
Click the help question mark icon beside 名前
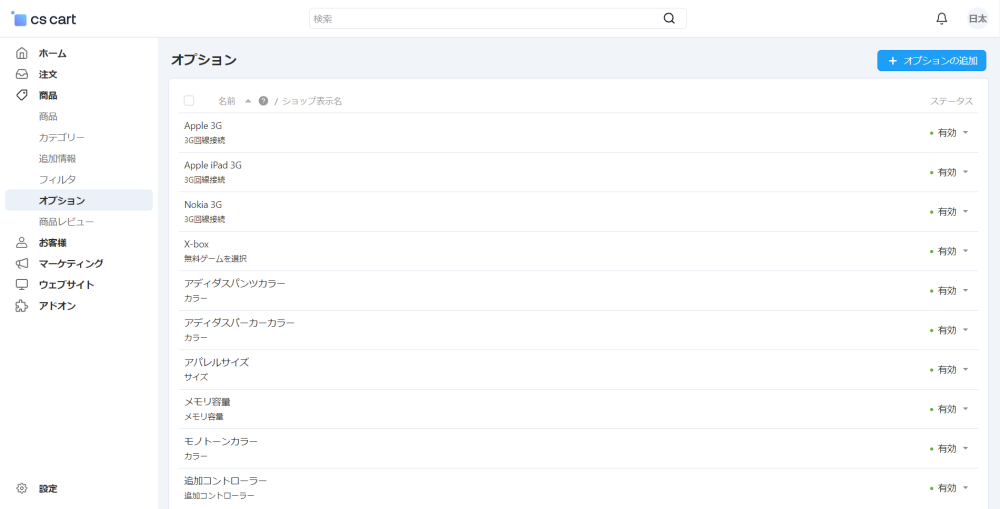263,101
